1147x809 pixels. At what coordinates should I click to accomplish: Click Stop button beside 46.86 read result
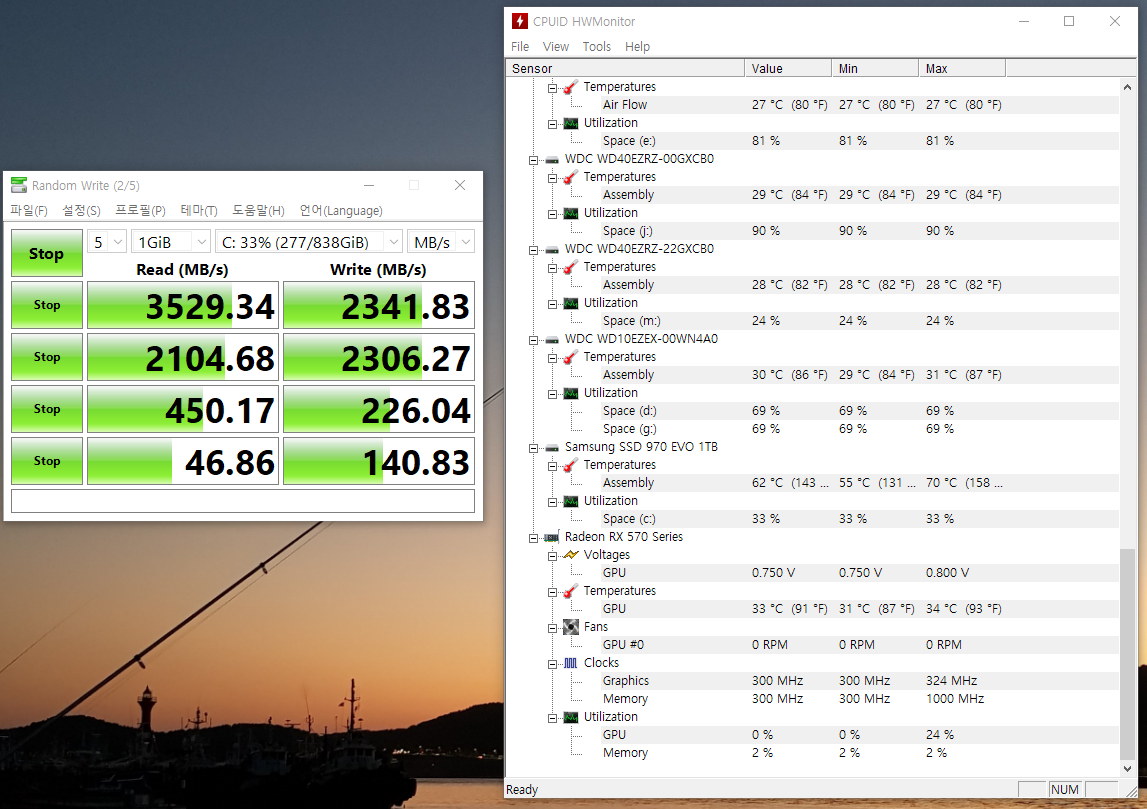tap(47, 461)
